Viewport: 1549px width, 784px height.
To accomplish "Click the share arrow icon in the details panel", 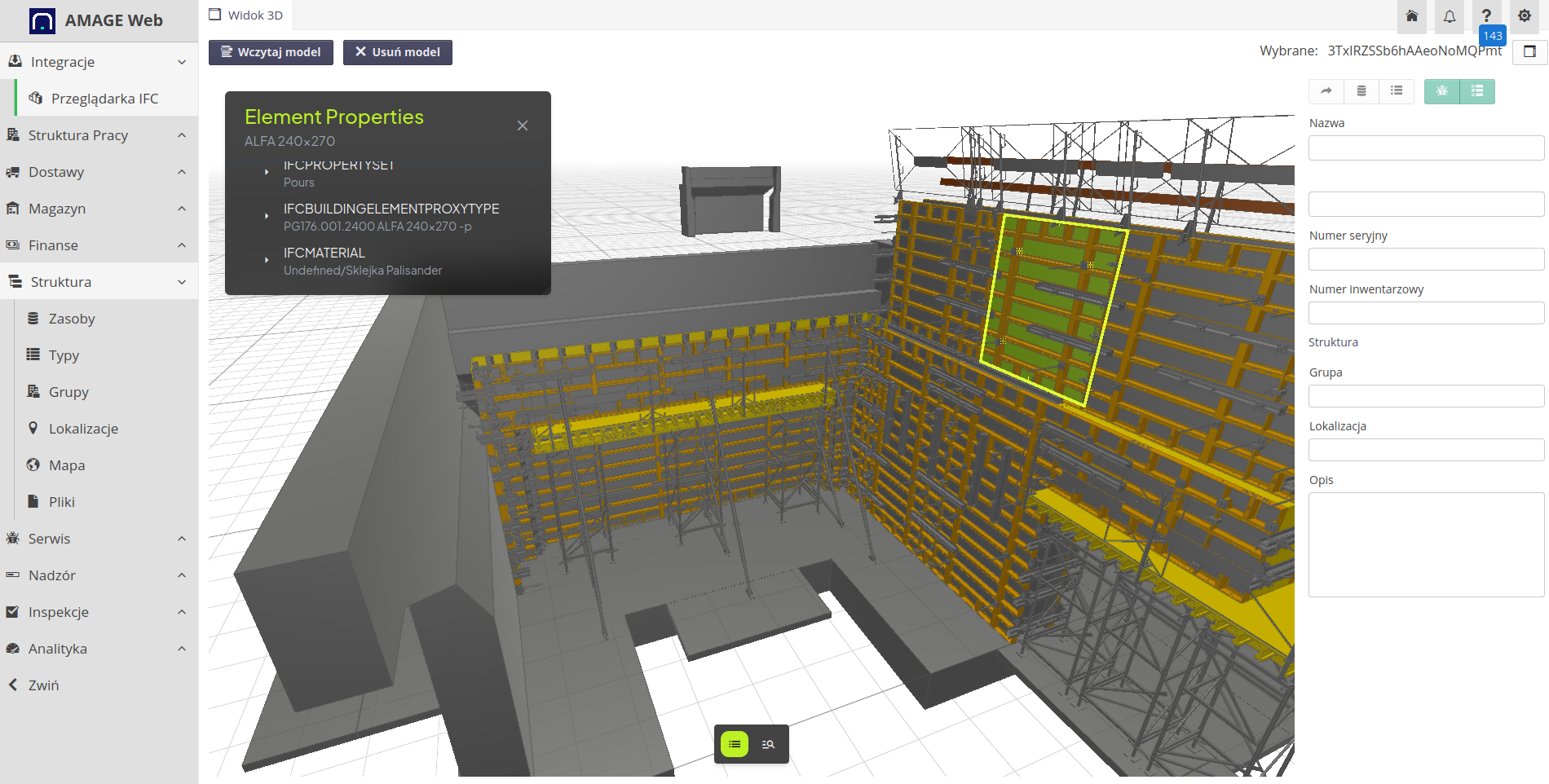I will point(1326,91).
